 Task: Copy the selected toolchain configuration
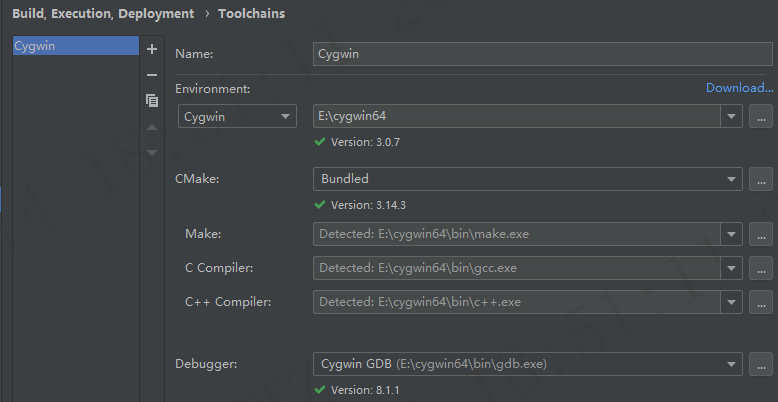pos(152,101)
